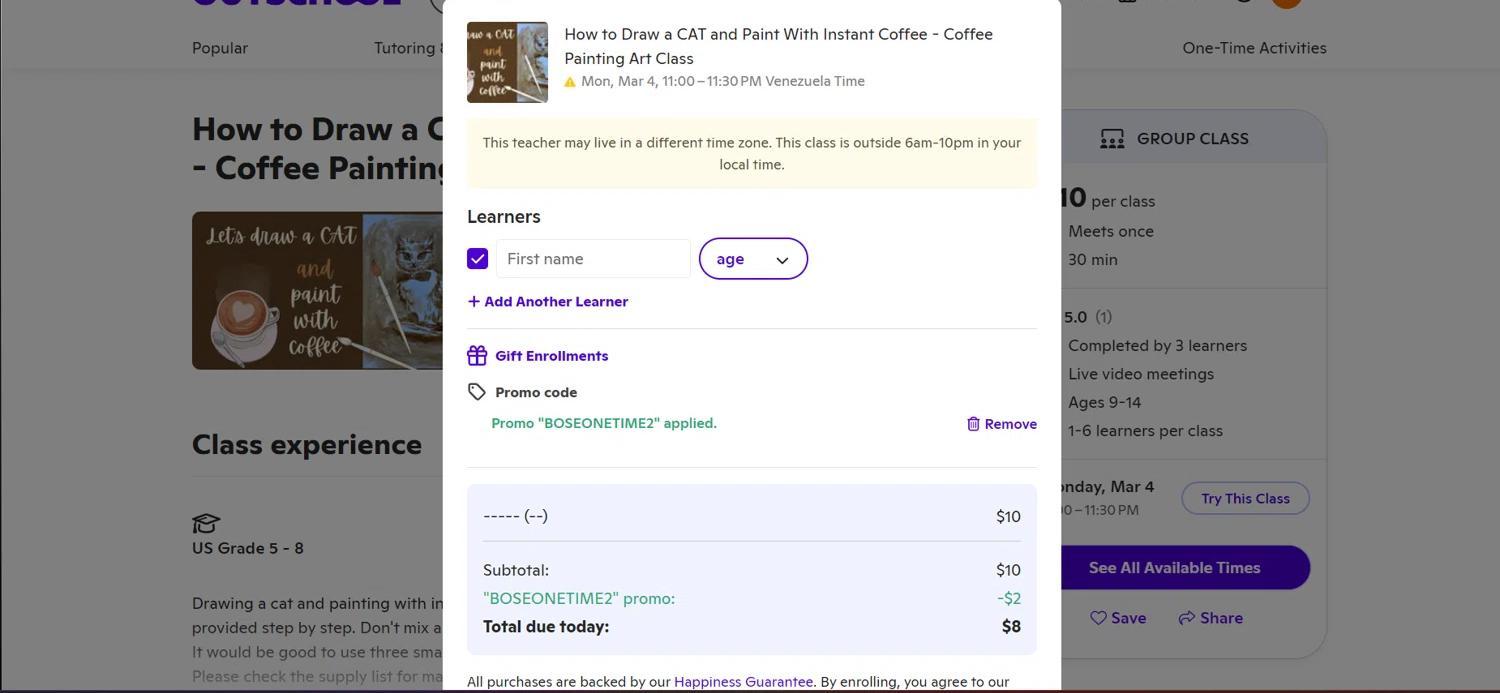Image resolution: width=1500 pixels, height=693 pixels.
Task: Open the Happiness Guarantee link
Action: [743, 682]
